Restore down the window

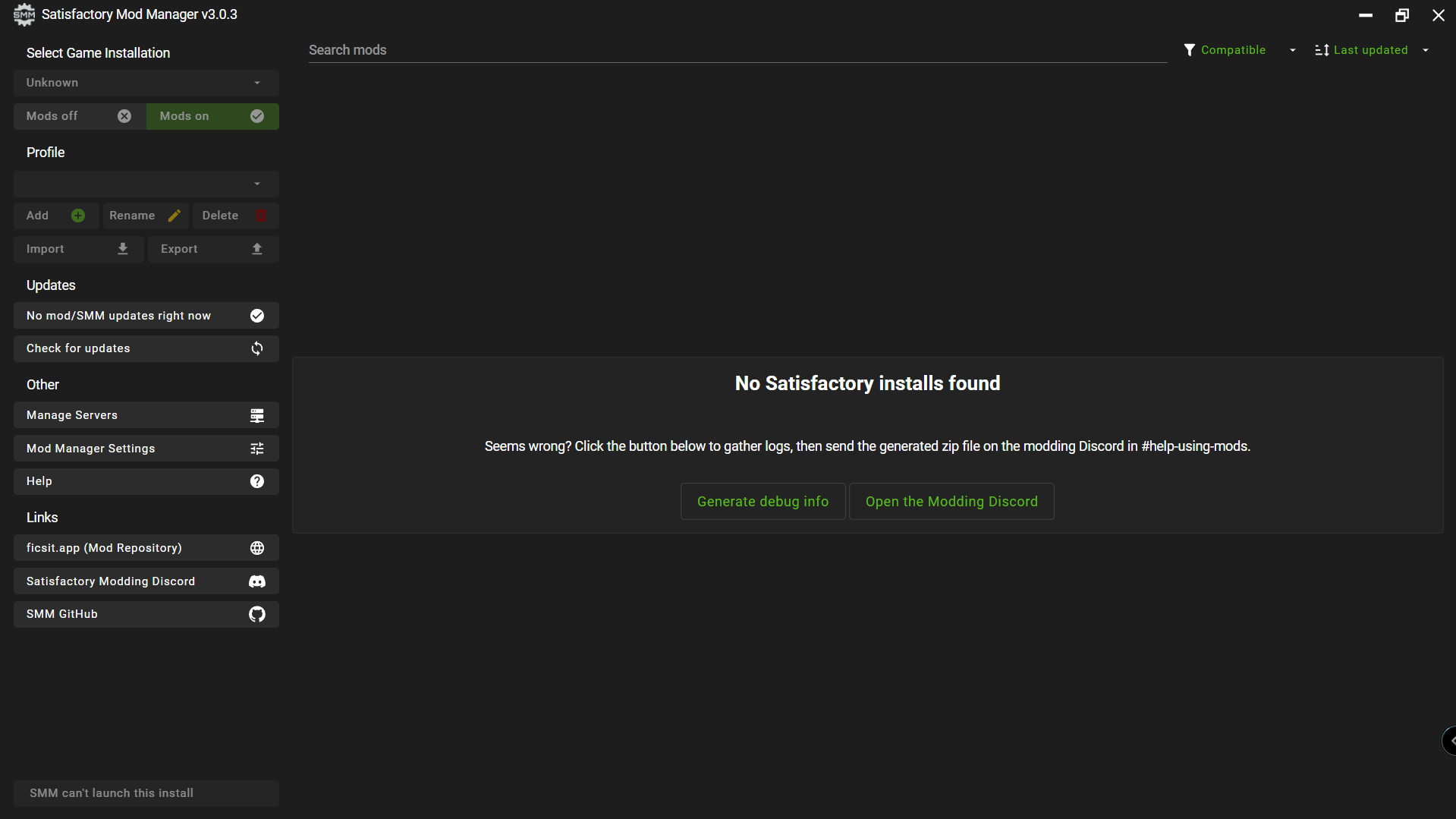(1402, 15)
